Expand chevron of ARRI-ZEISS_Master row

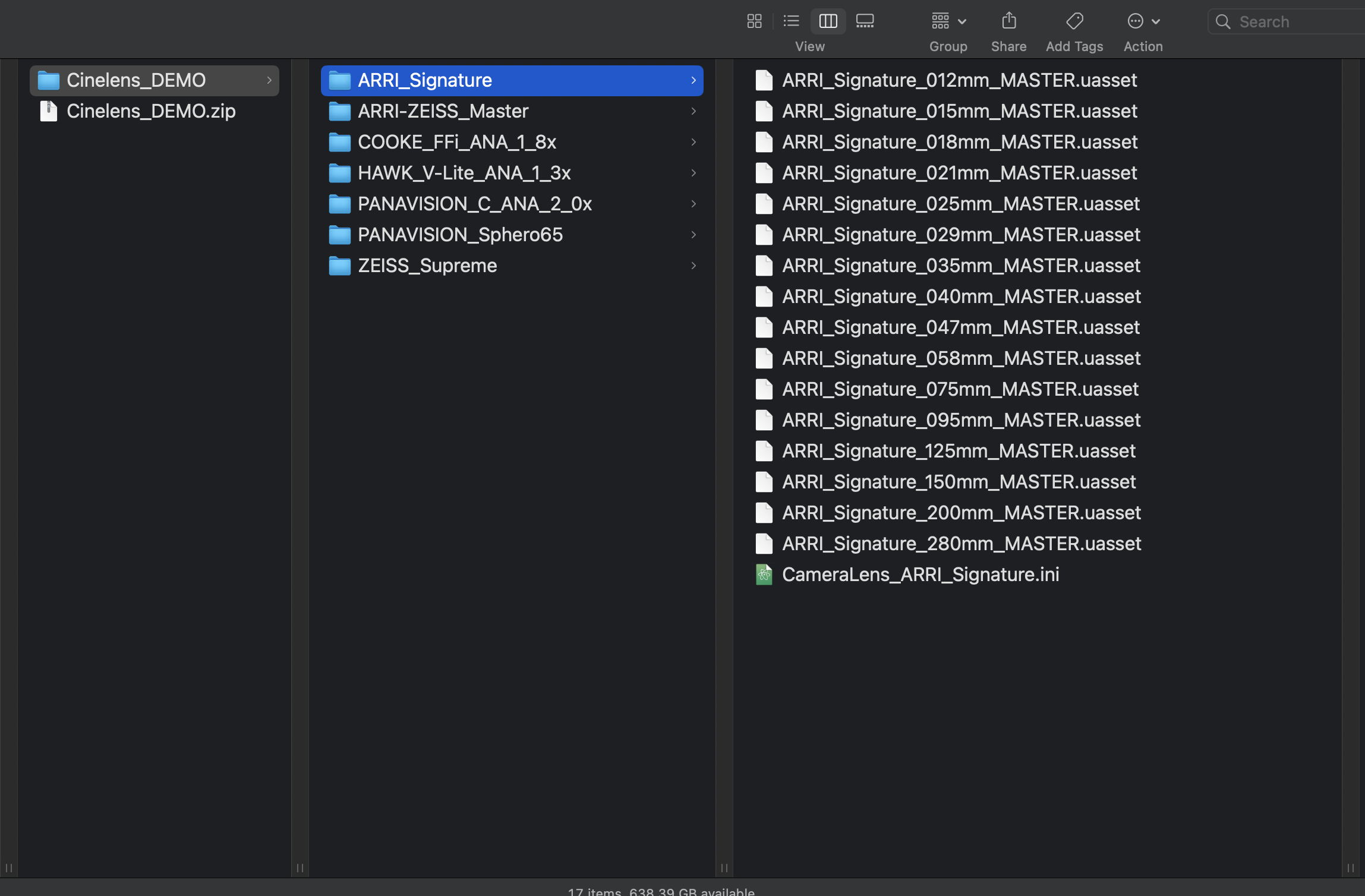point(693,111)
